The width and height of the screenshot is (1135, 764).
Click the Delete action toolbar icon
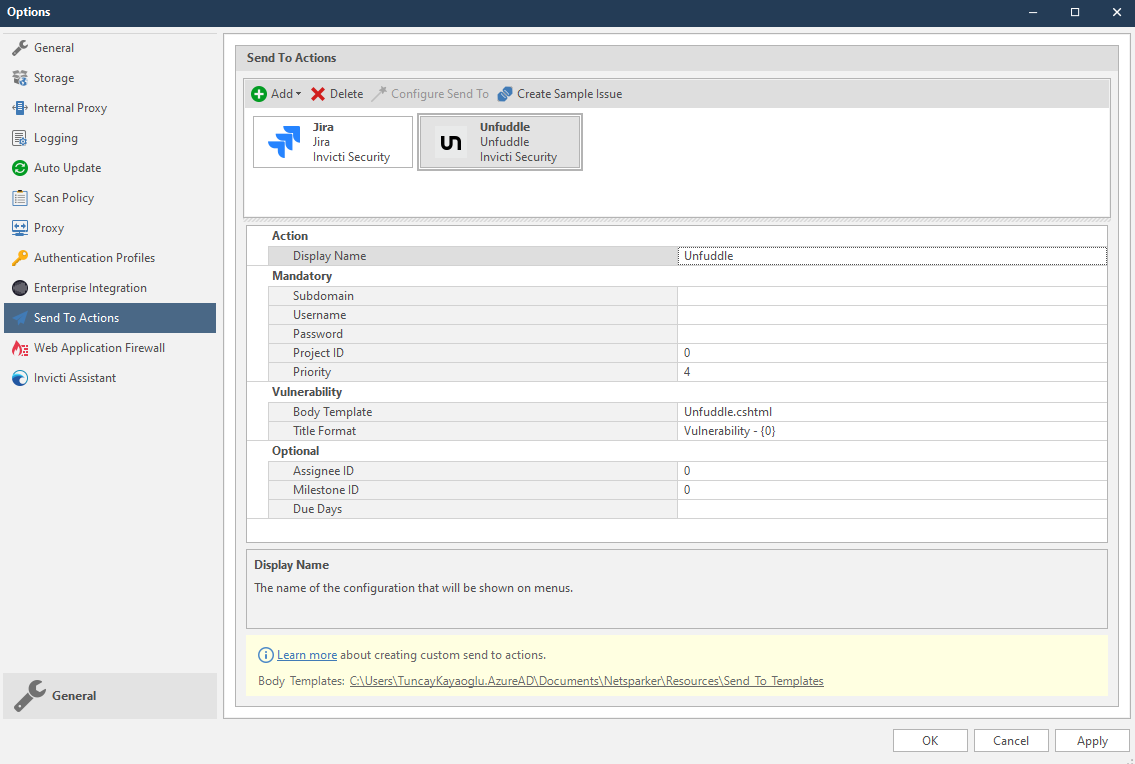coord(336,93)
